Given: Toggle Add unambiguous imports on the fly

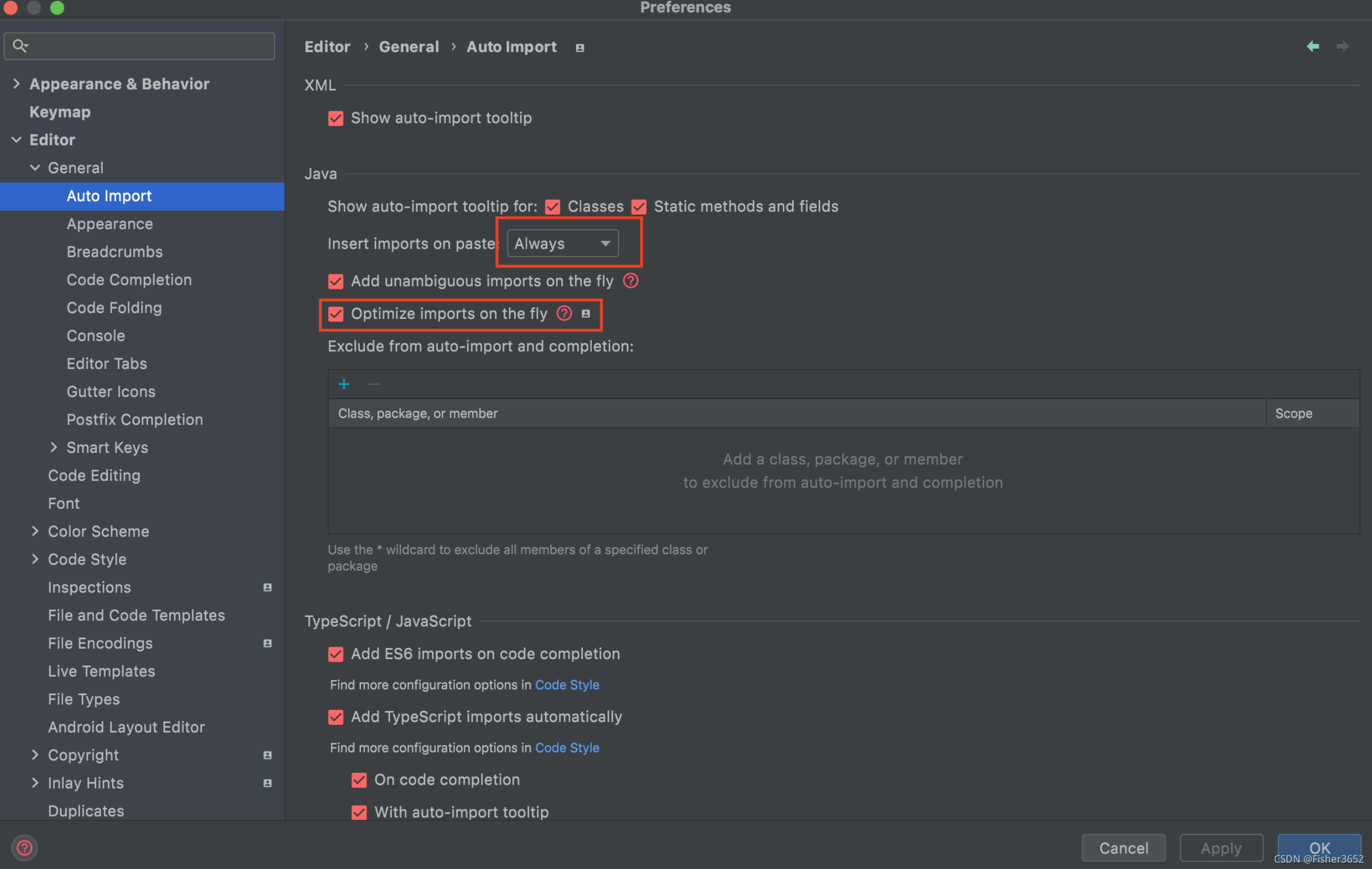Looking at the screenshot, I should (x=336, y=281).
